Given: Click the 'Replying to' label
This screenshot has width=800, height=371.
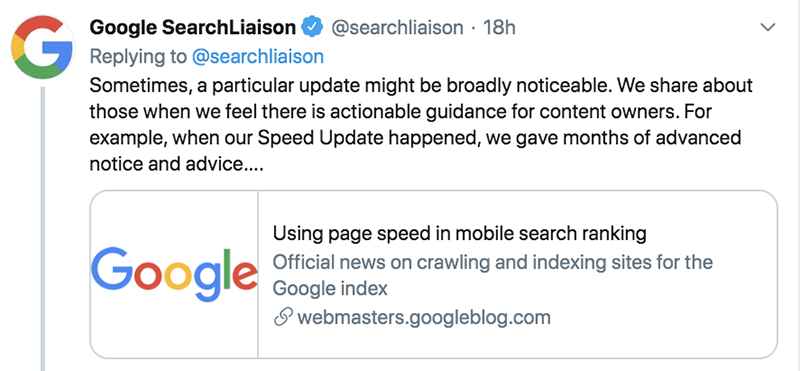Looking at the screenshot, I should point(138,57).
